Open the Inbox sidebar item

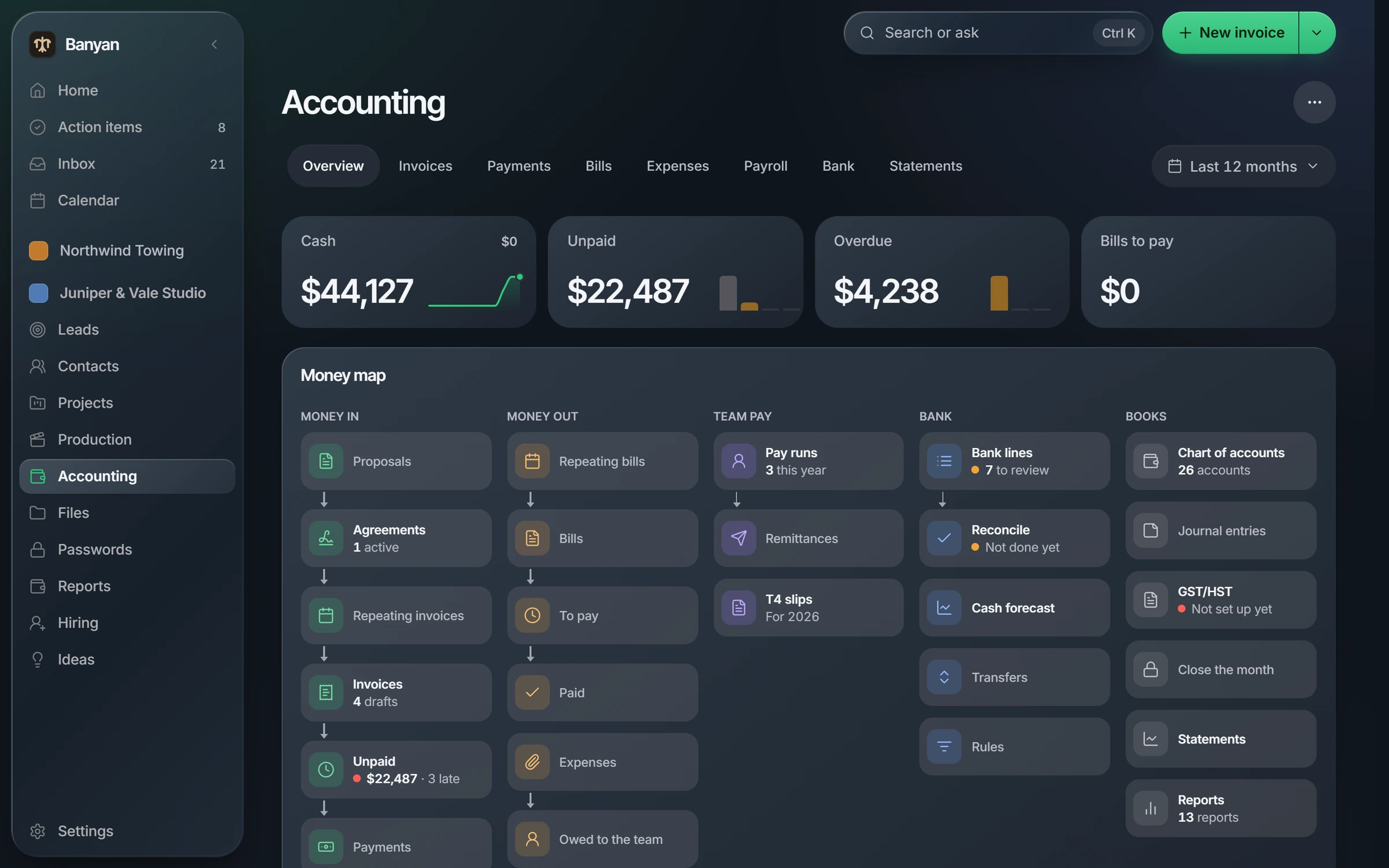click(x=127, y=164)
